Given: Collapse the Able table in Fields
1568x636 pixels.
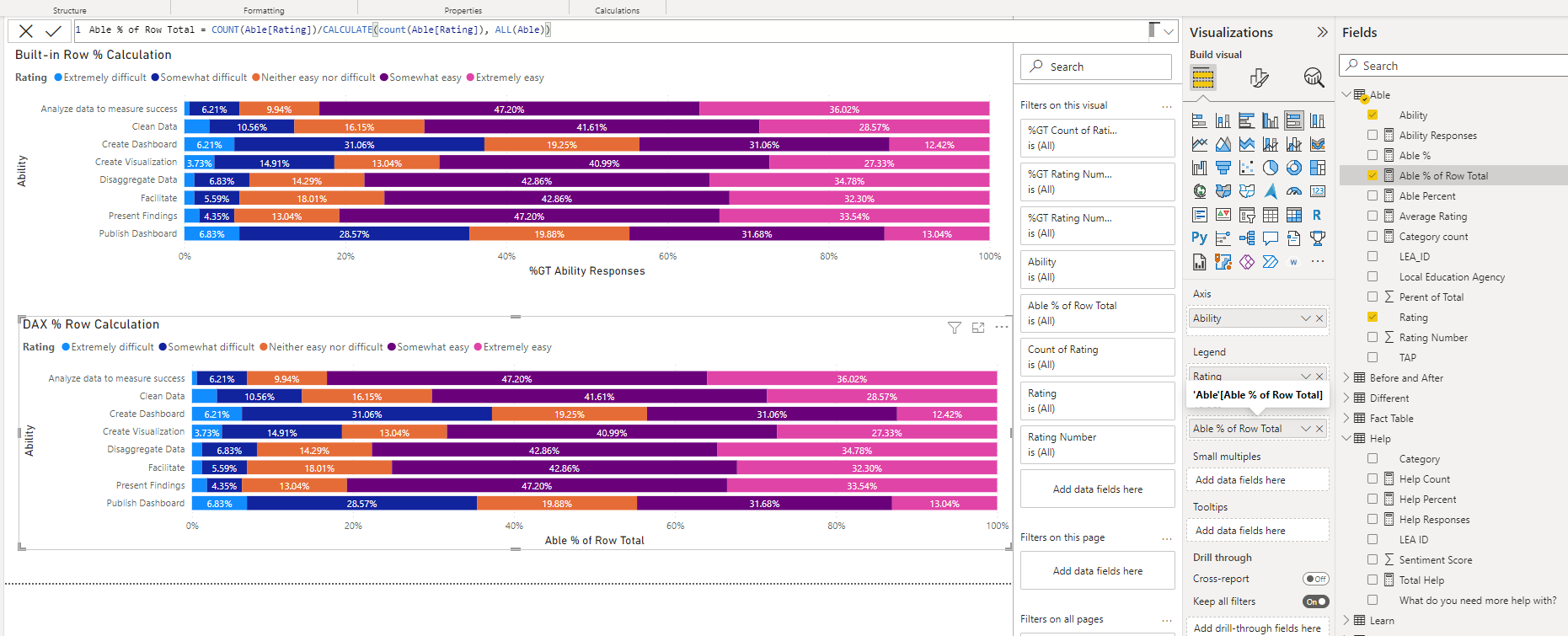Looking at the screenshot, I should point(1346,94).
